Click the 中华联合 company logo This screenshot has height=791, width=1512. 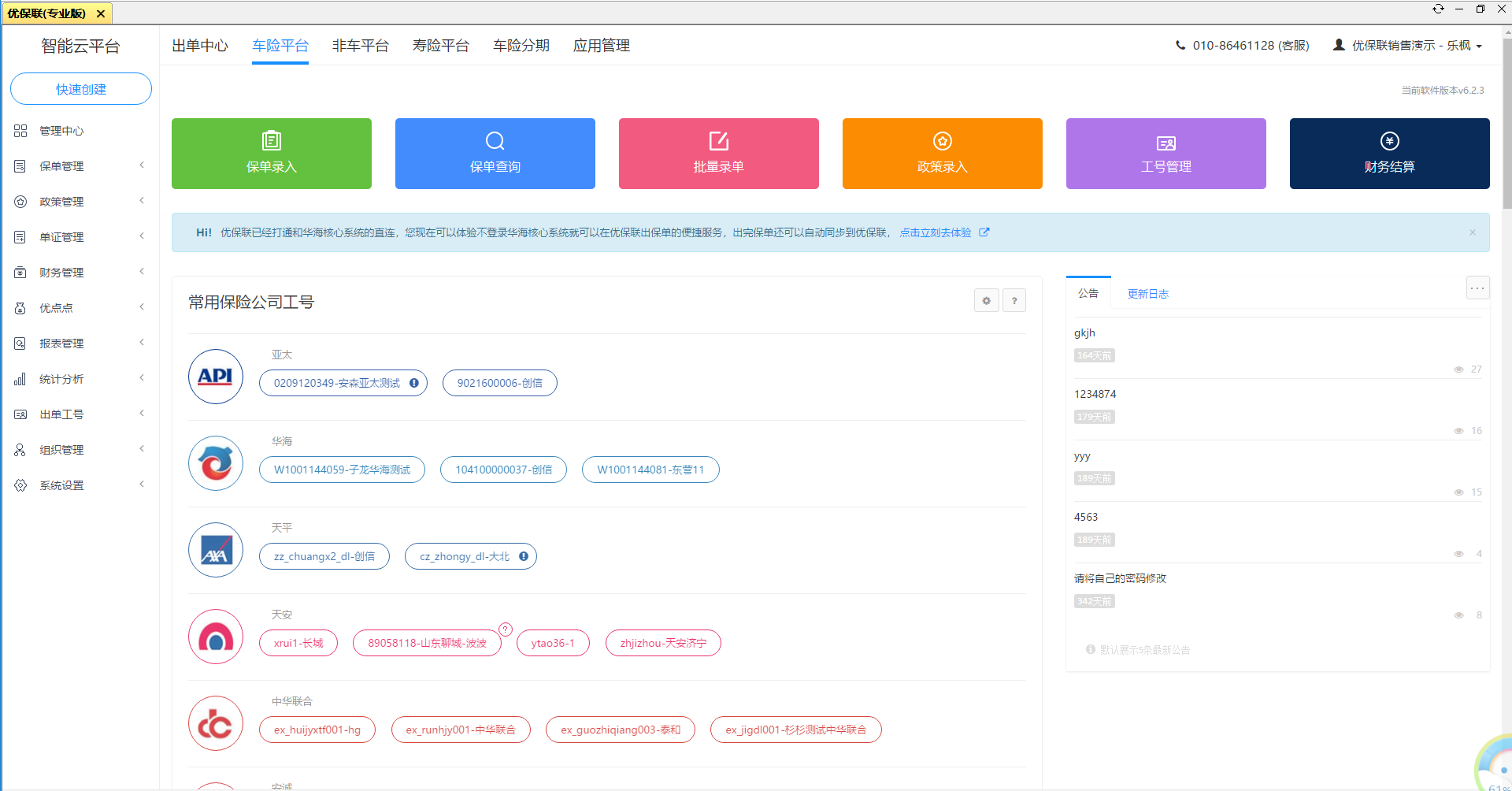(216, 723)
